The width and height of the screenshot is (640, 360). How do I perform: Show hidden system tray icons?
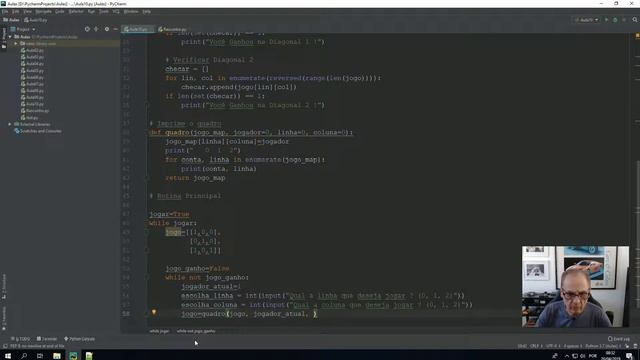(567, 356)
